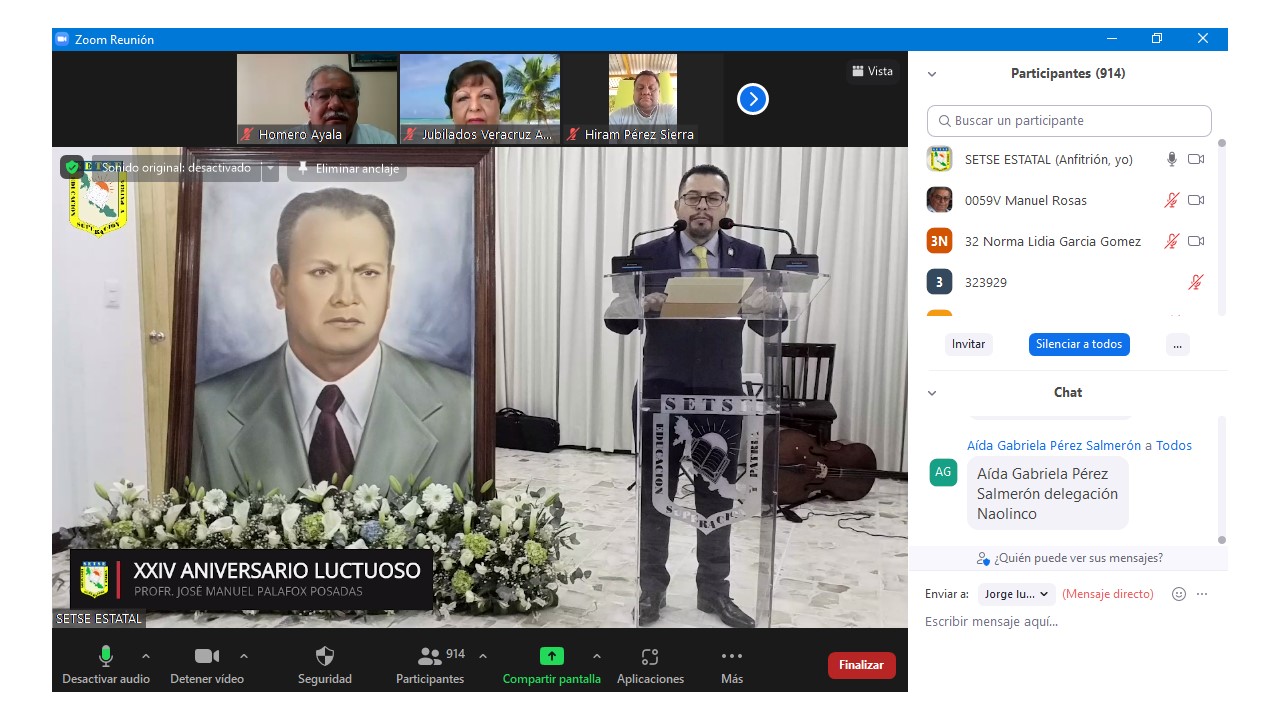Click Eliminar anclaje to unpin video

(x=347, y=169)
